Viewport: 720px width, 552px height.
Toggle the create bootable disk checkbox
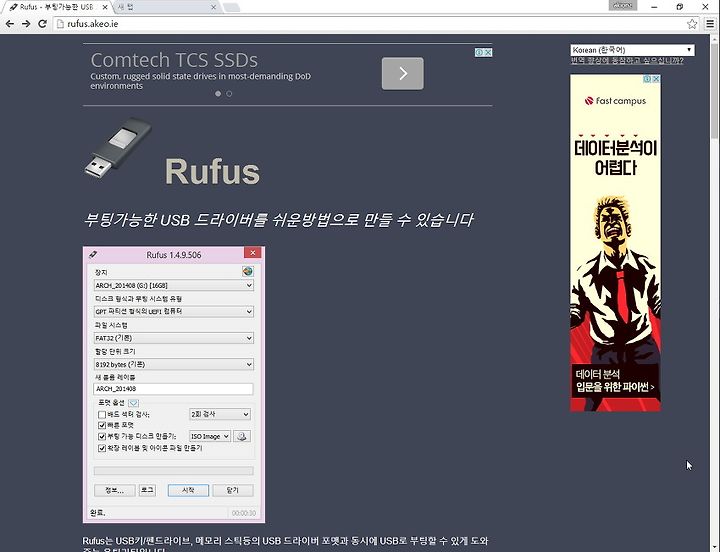[102, 436]
